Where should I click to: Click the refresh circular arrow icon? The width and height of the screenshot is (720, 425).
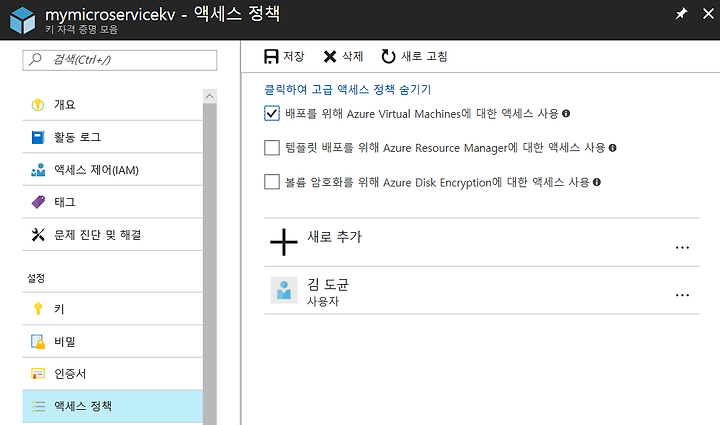click(388, 56)
